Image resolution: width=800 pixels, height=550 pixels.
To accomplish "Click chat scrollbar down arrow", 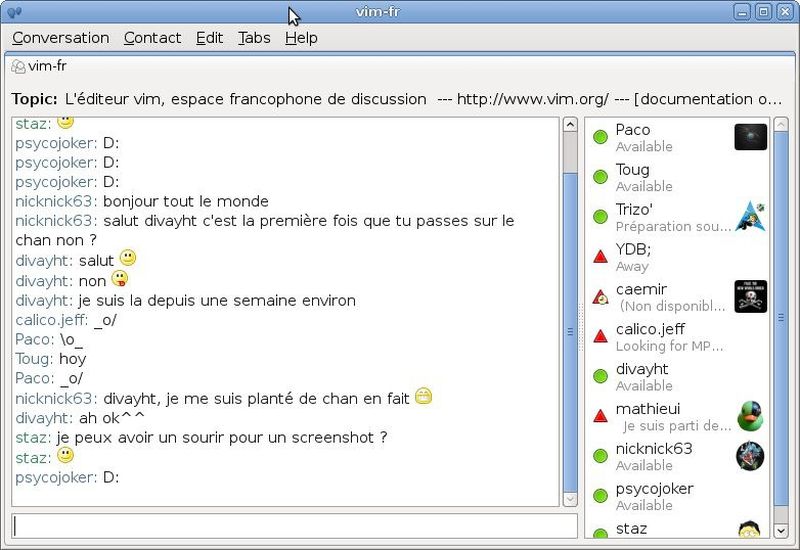I will point(570,498).
